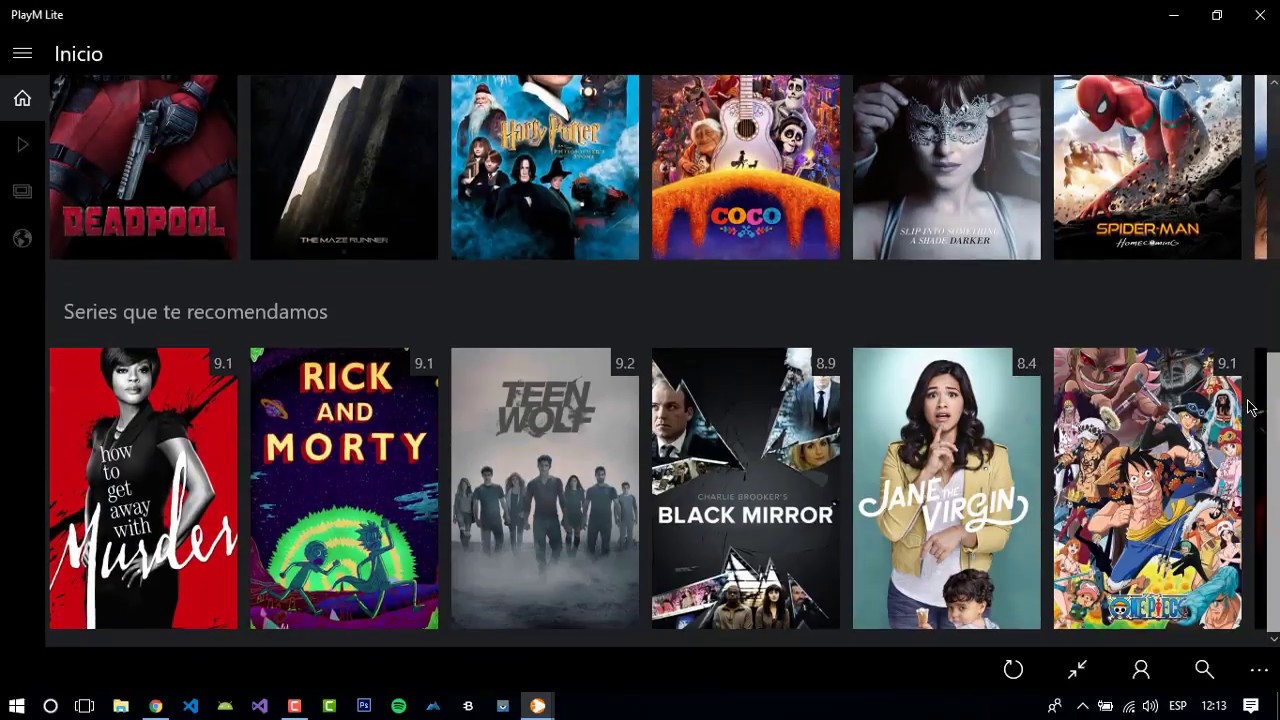Open Photoshop from taskbar

(364, 706)
